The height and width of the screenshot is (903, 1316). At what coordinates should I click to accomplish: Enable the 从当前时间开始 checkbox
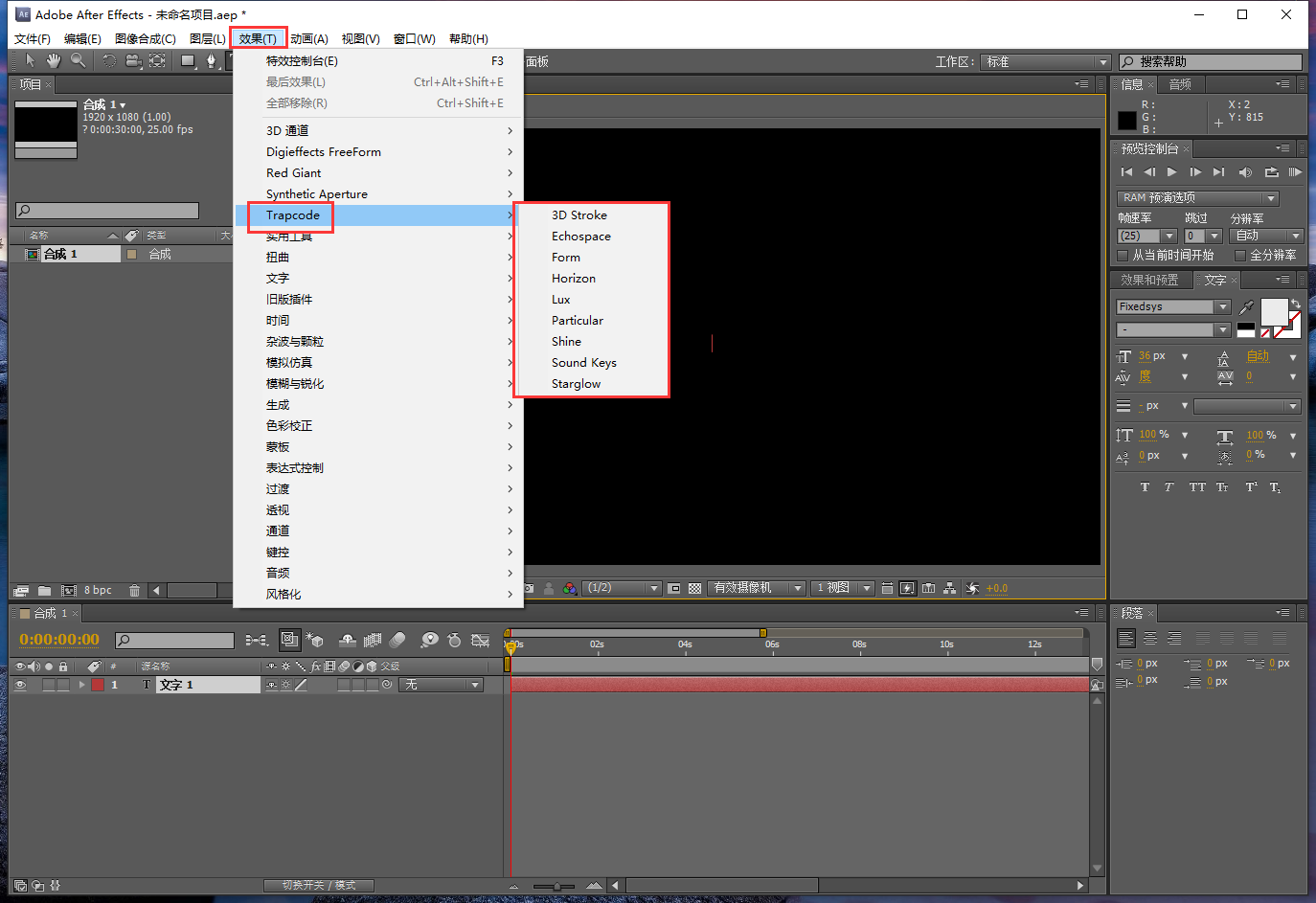click(1123, 256)
